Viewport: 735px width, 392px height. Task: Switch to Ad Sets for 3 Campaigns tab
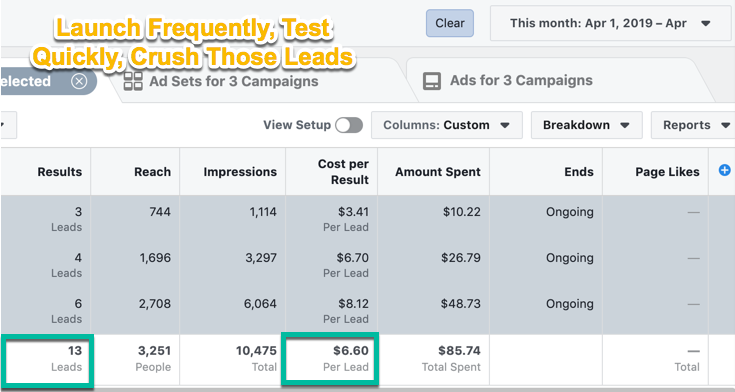point(233,81)
